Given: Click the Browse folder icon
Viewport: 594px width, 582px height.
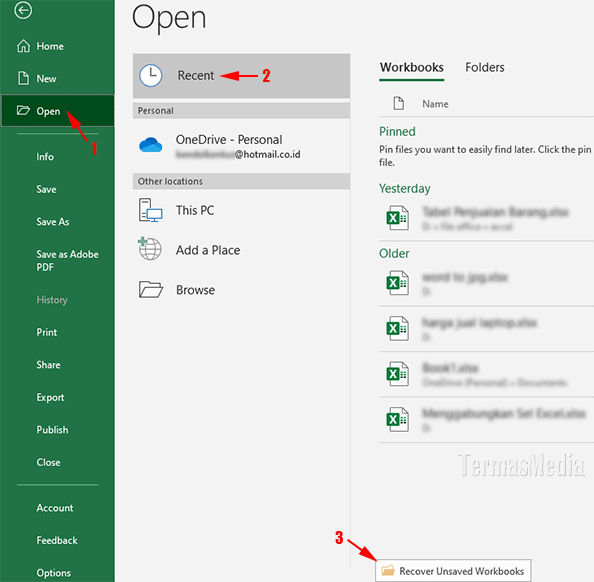Looking at the screenshot, I should (151, 290).
